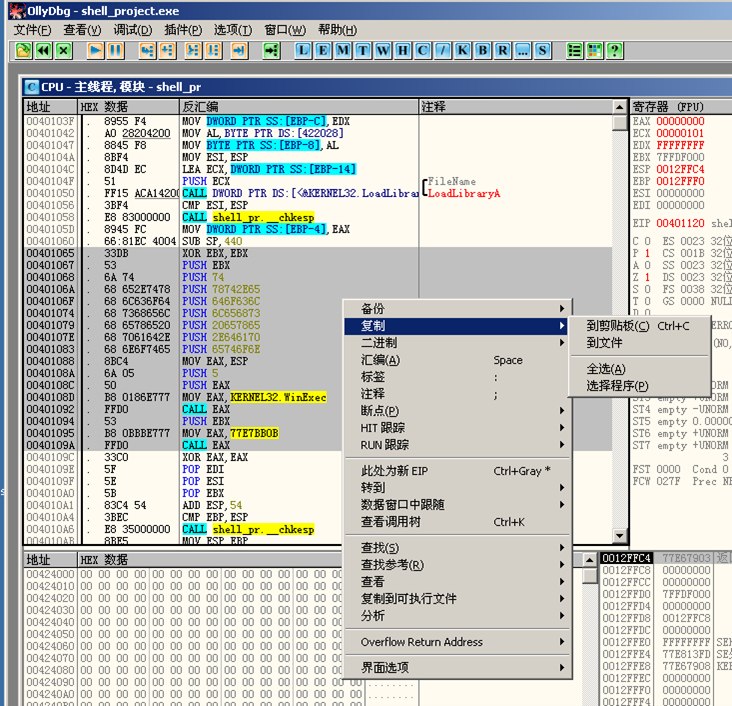The image size is (732, 706).
Task: Select stack address 0012FFC4 in the stack pane
Action: click(x=626, y=558)
